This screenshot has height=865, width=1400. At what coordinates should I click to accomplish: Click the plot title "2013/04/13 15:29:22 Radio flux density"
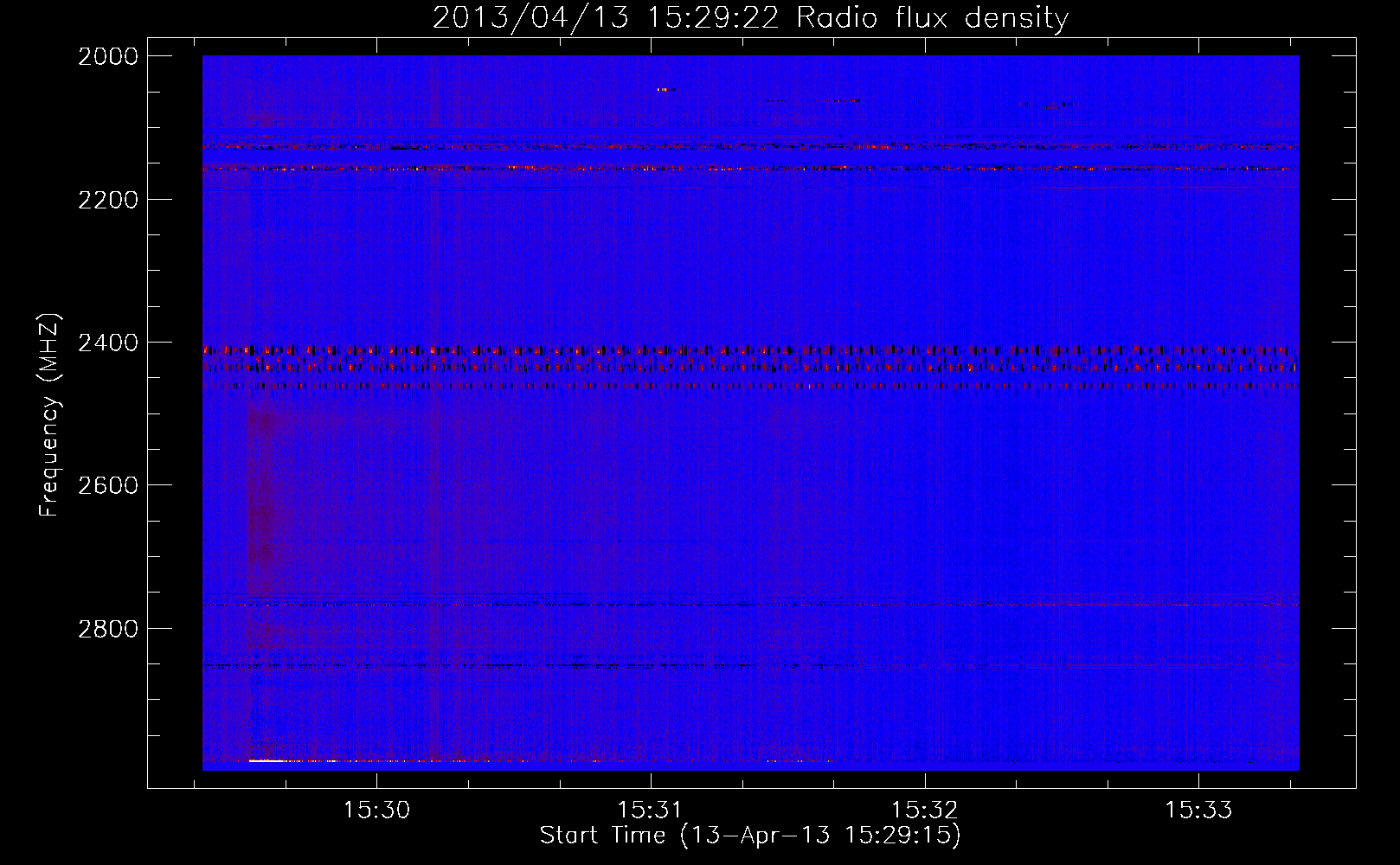coord(750,18)
